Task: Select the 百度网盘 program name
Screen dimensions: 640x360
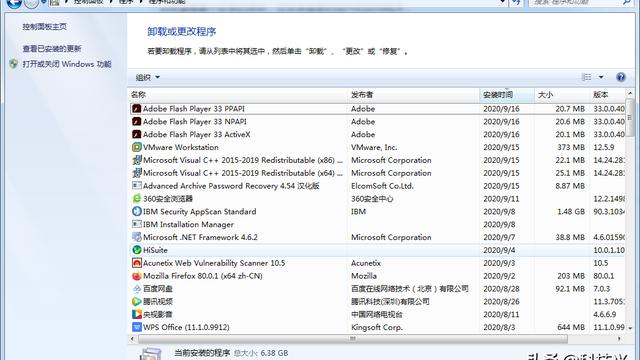Action: (x=158, y=289)
